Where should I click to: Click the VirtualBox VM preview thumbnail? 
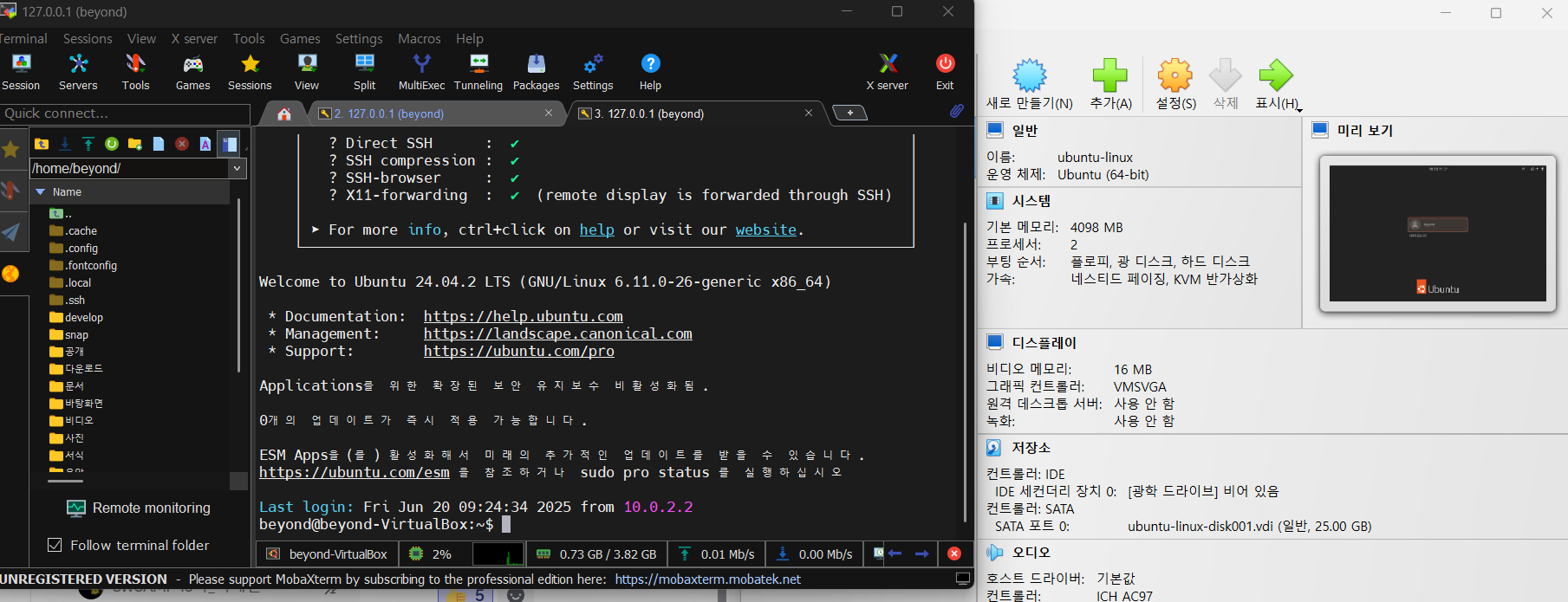(x=1437, y=234)
